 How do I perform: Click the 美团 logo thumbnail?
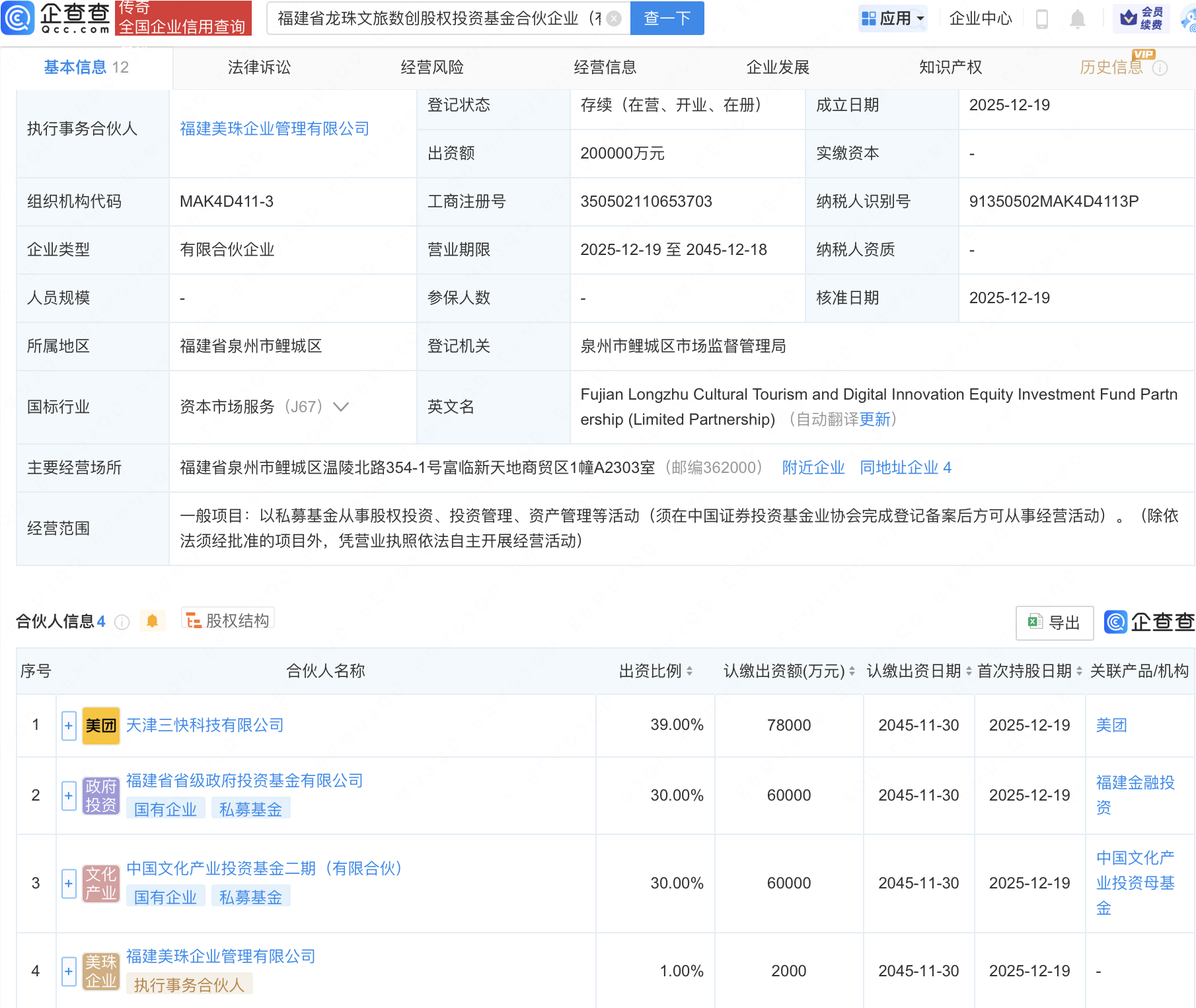point(100,725)
